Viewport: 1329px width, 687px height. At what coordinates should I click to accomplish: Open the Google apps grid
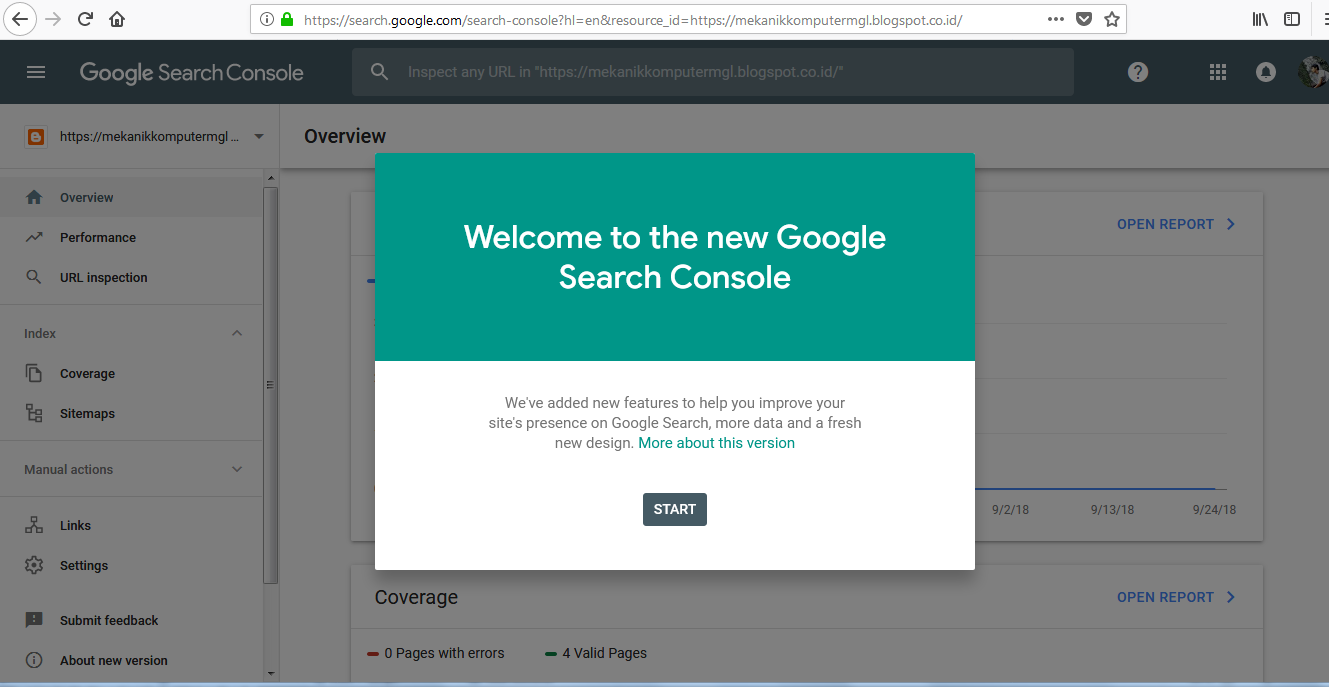pos(1217,72)
